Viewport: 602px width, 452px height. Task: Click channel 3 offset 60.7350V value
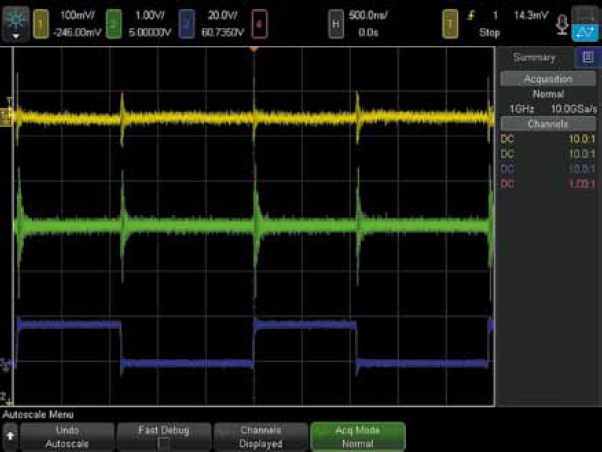pyautogui.click(x=223, y=33)
